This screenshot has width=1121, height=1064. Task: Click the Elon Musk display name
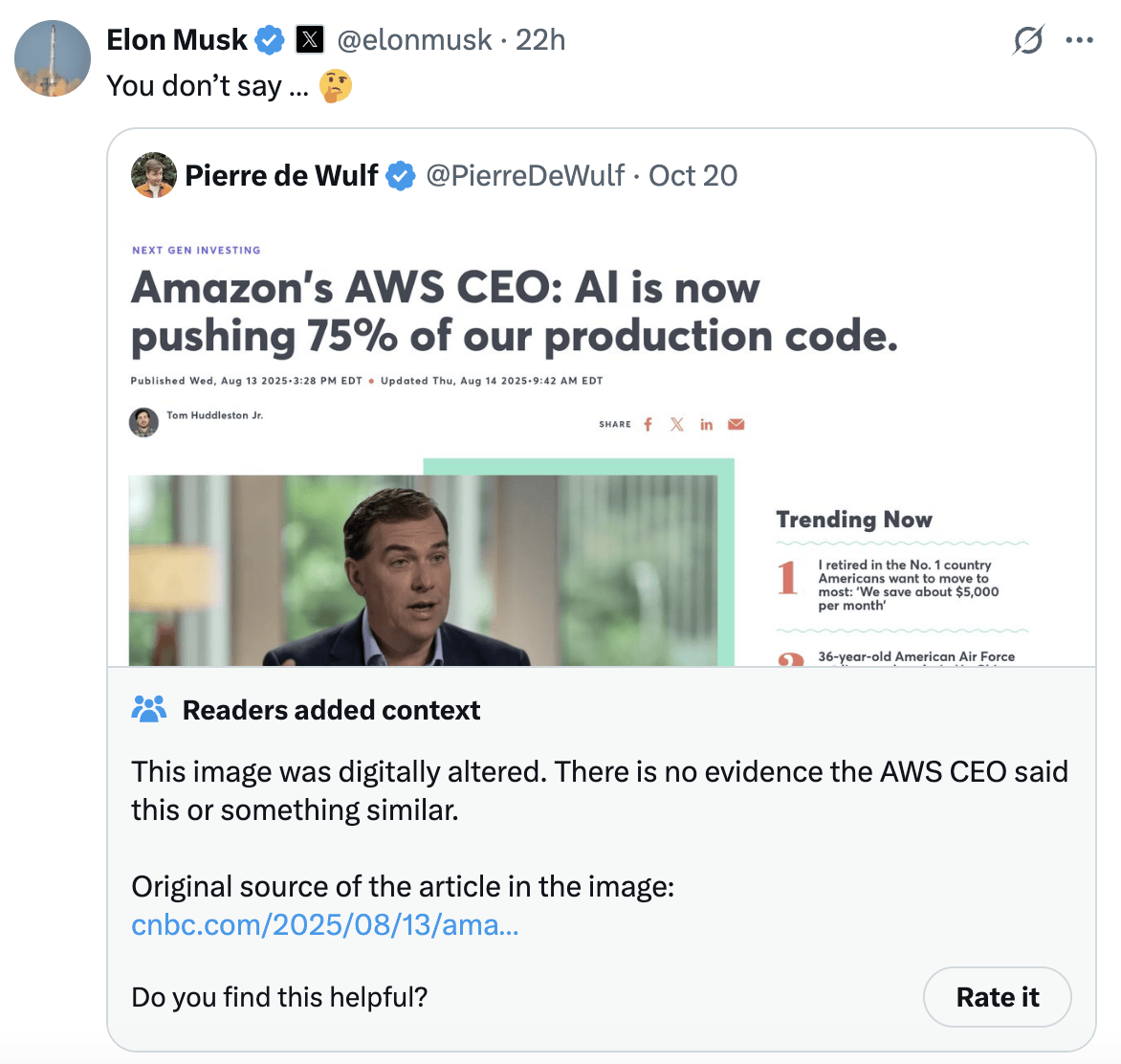177,40
